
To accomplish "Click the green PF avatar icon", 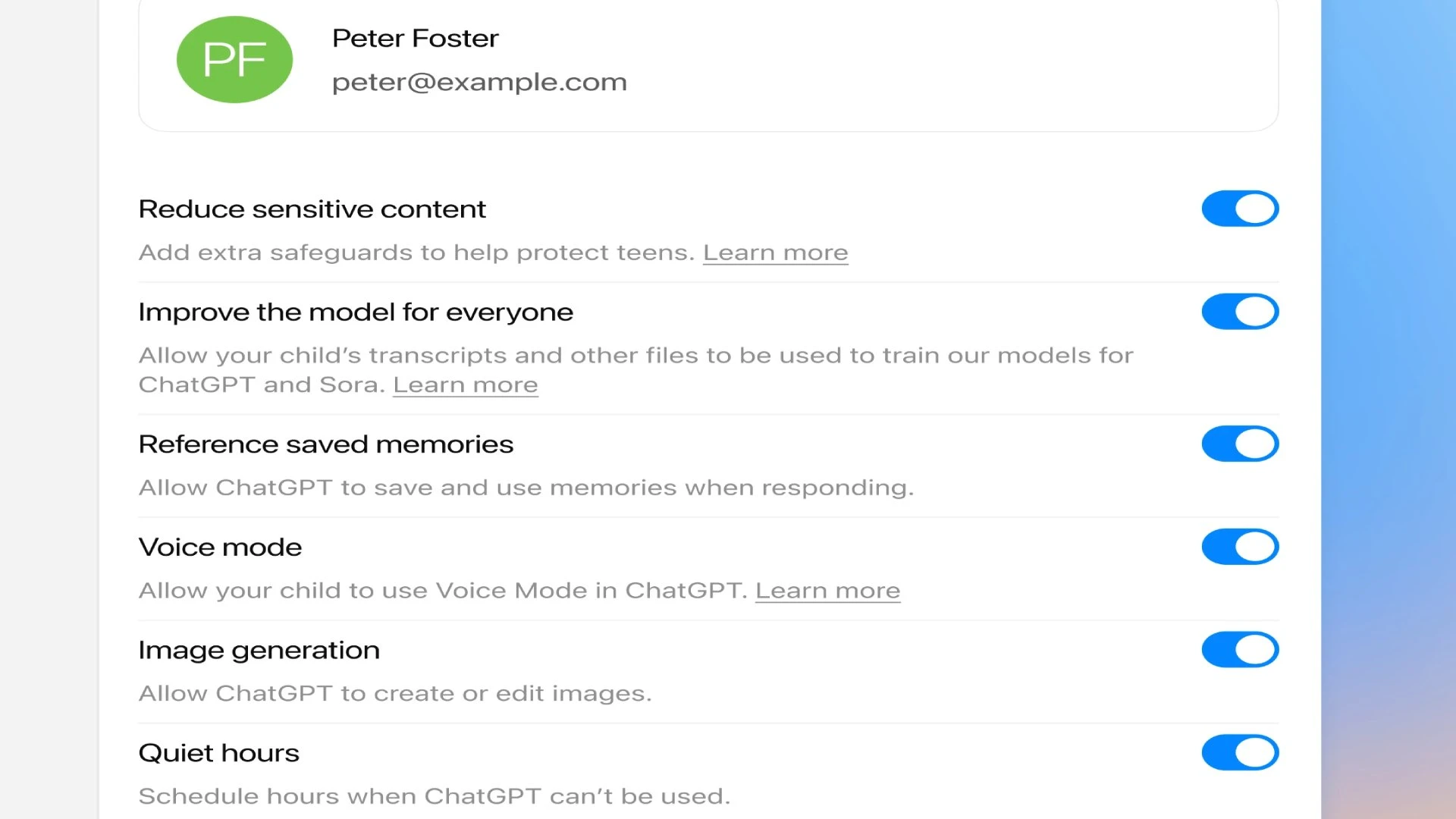I will coord(234,60).
